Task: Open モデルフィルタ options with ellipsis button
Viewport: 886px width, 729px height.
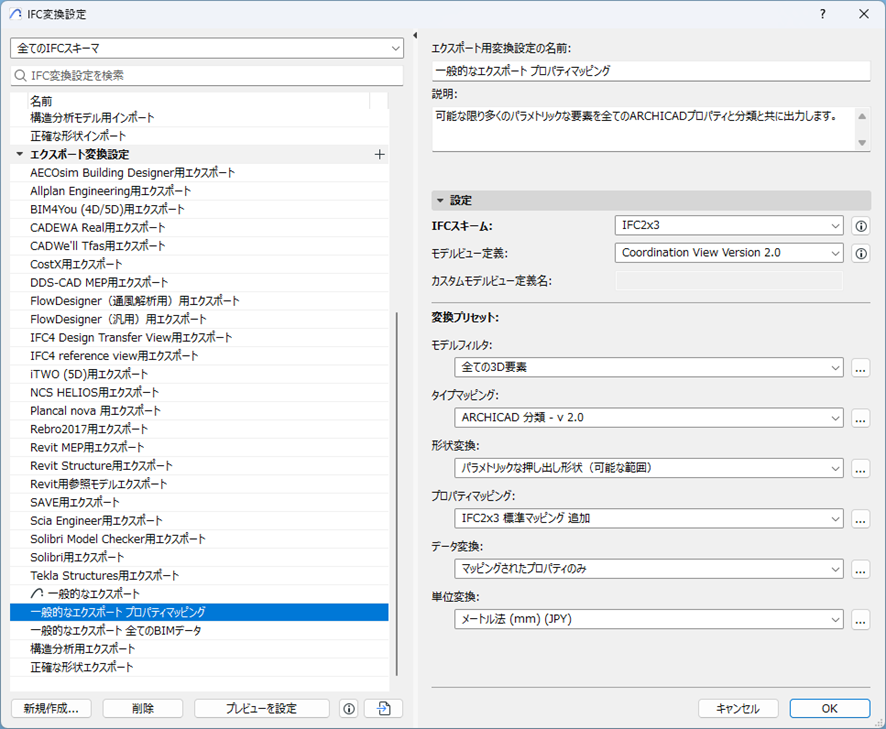Action: click(x=861, y=368)
